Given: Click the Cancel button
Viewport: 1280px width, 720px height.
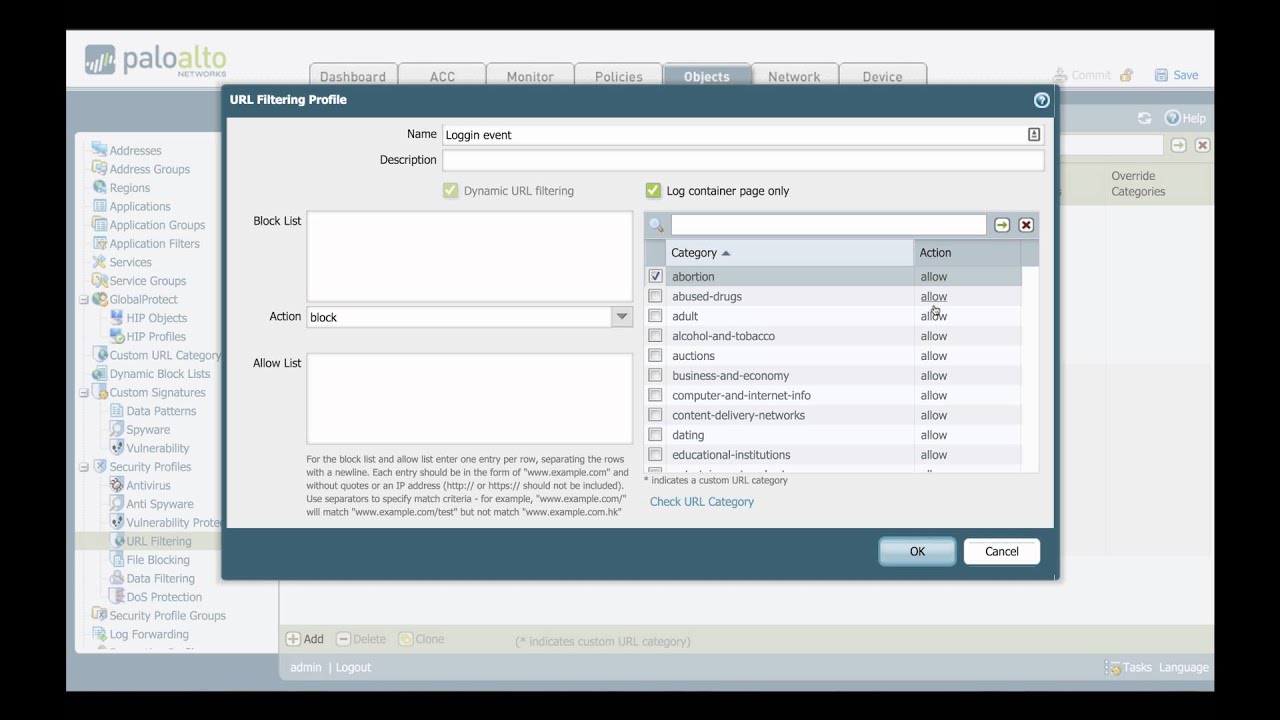Looking at the screenshot, I should pos(1002,552).
